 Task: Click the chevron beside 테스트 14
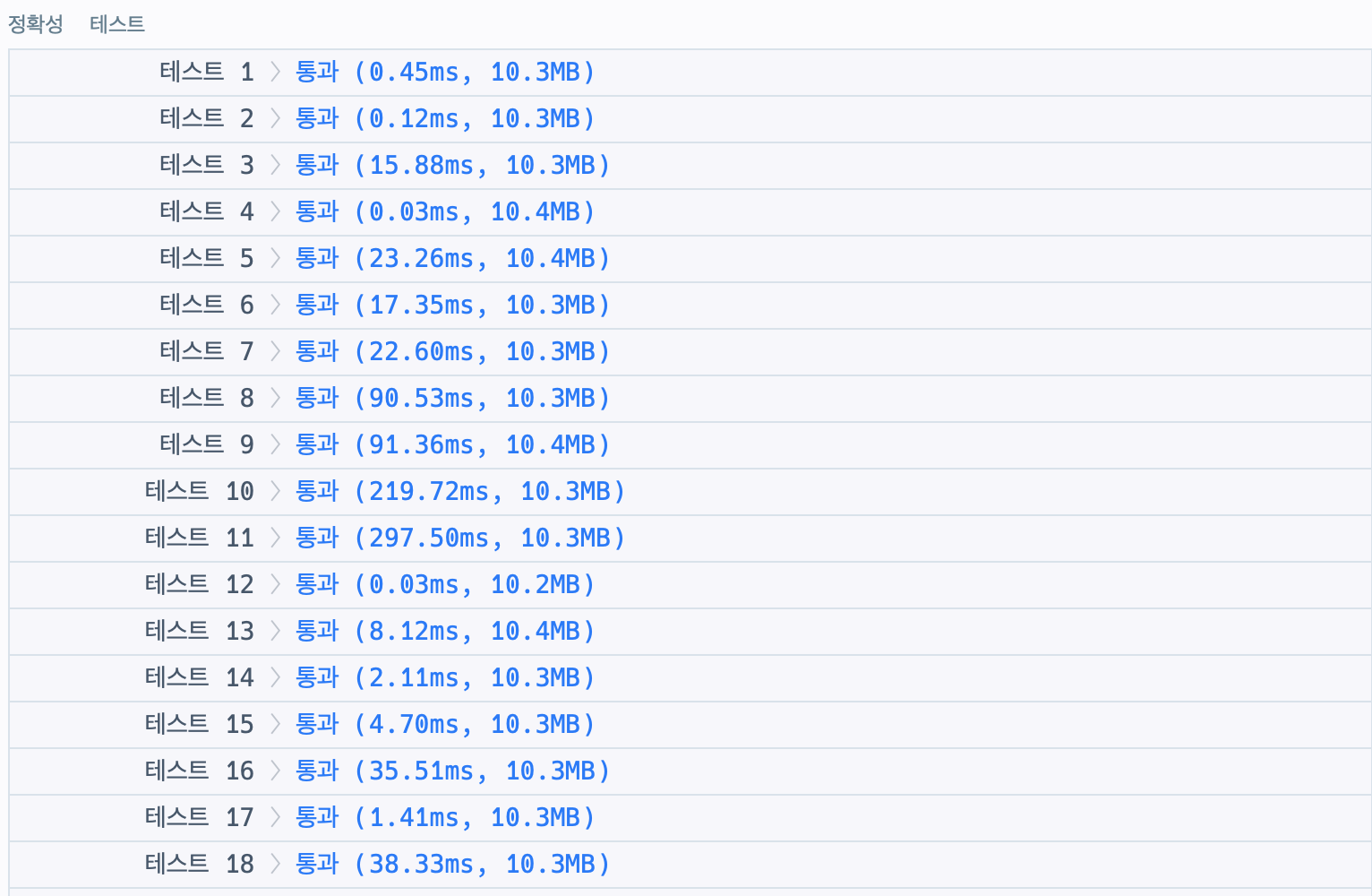tap(276, 677)
